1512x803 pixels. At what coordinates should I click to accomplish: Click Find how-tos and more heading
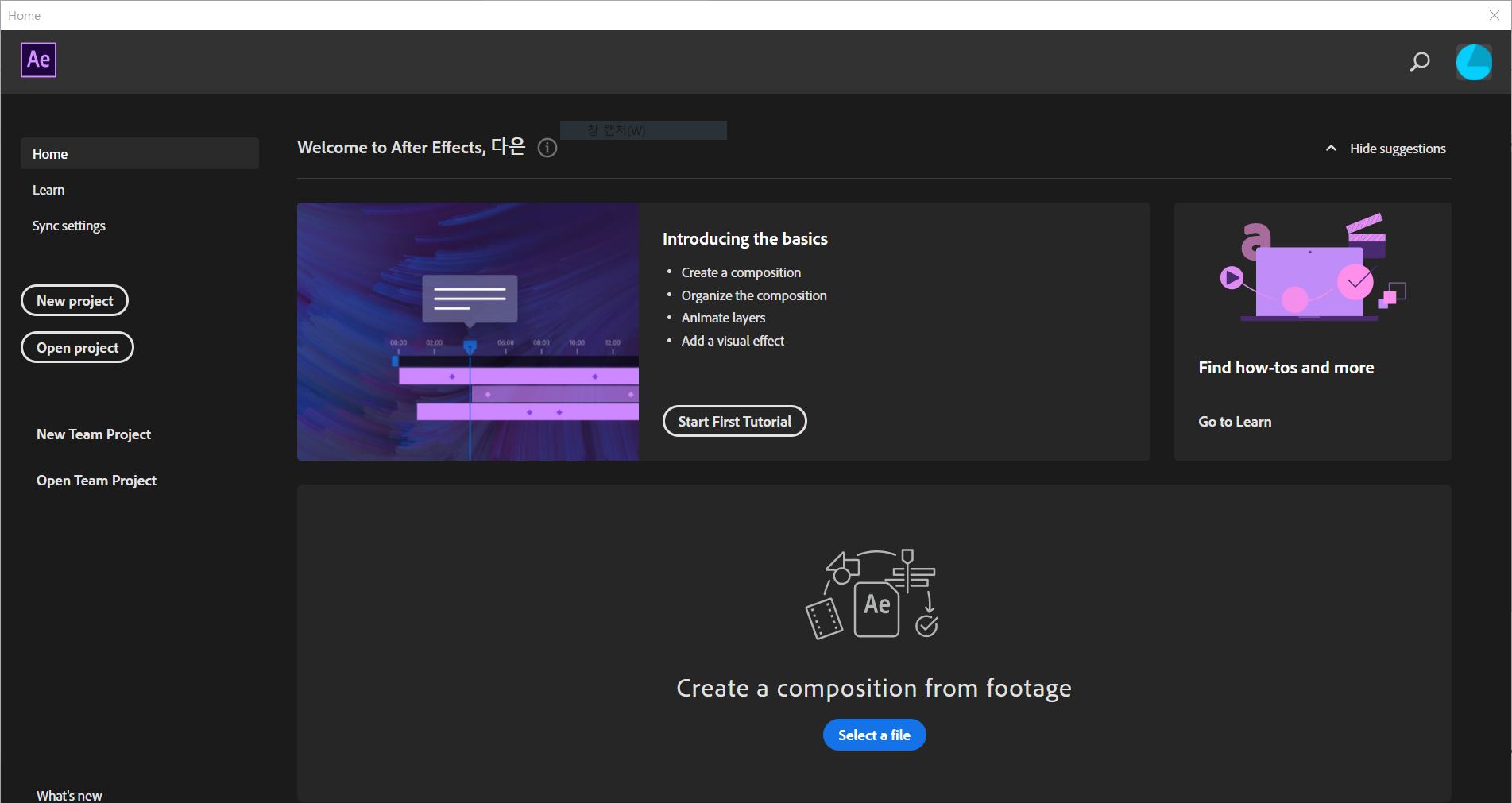pyautogui.click(x=1286, y=367)
